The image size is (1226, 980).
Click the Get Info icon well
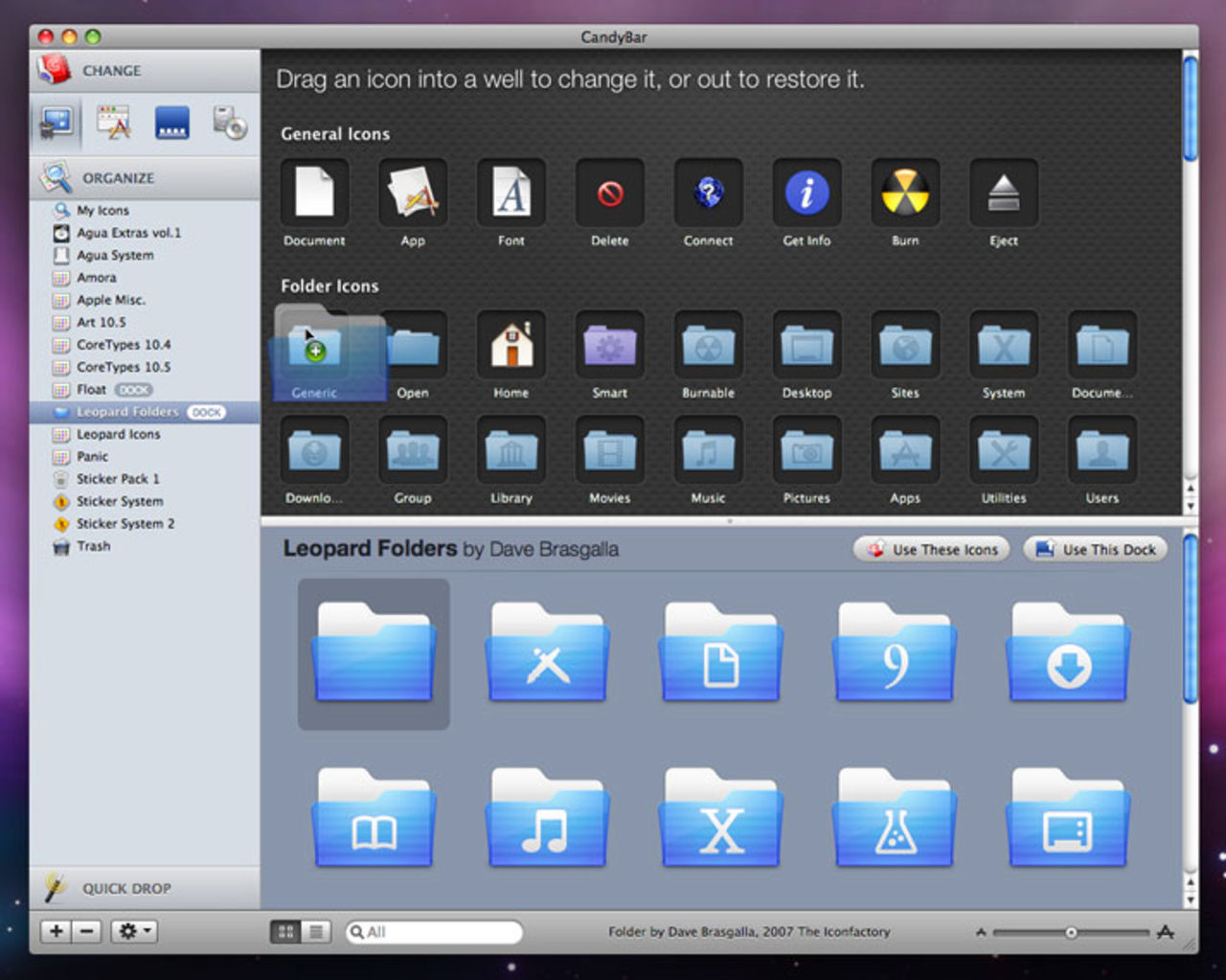click(806, 194)
